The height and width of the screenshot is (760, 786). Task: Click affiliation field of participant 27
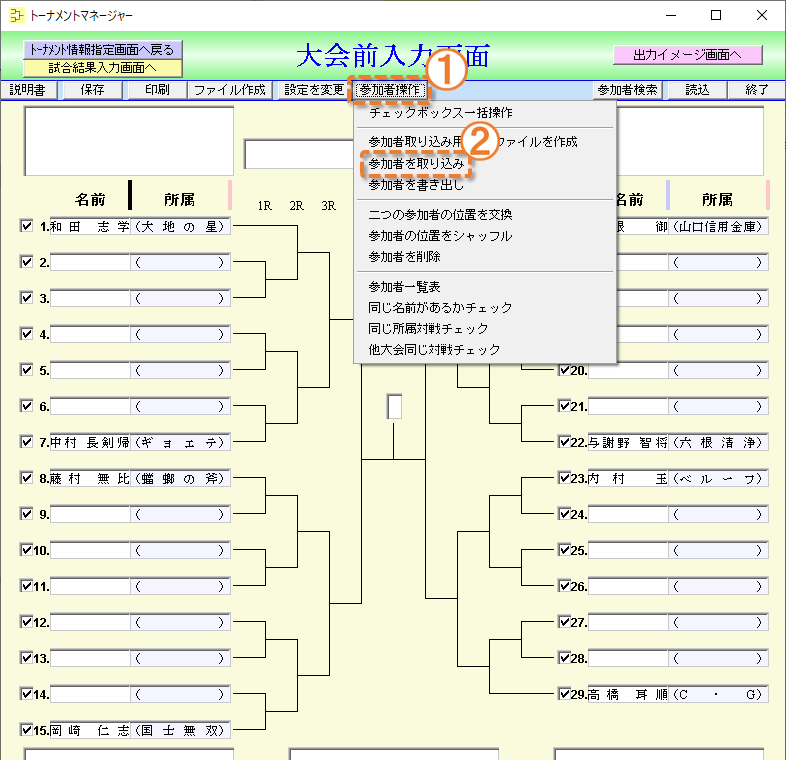point(718,623)
